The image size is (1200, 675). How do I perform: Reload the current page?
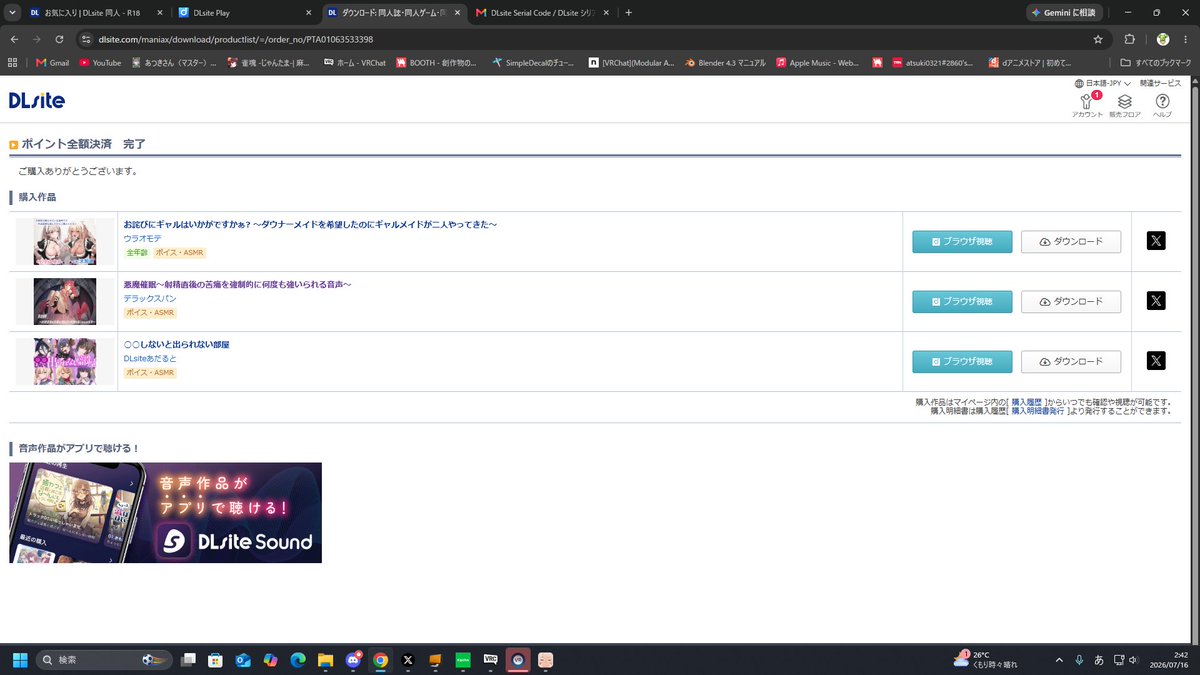60,39
